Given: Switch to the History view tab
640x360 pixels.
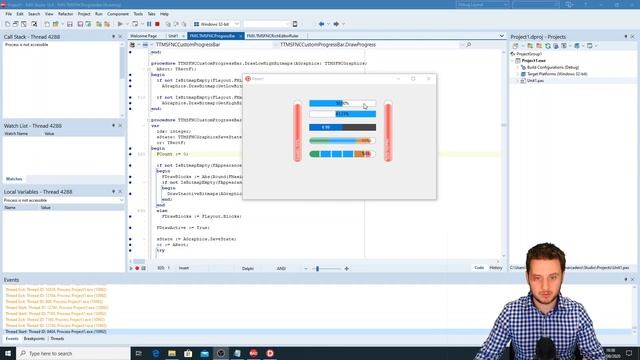Looking at the screenshot, I should click(496, 268).
